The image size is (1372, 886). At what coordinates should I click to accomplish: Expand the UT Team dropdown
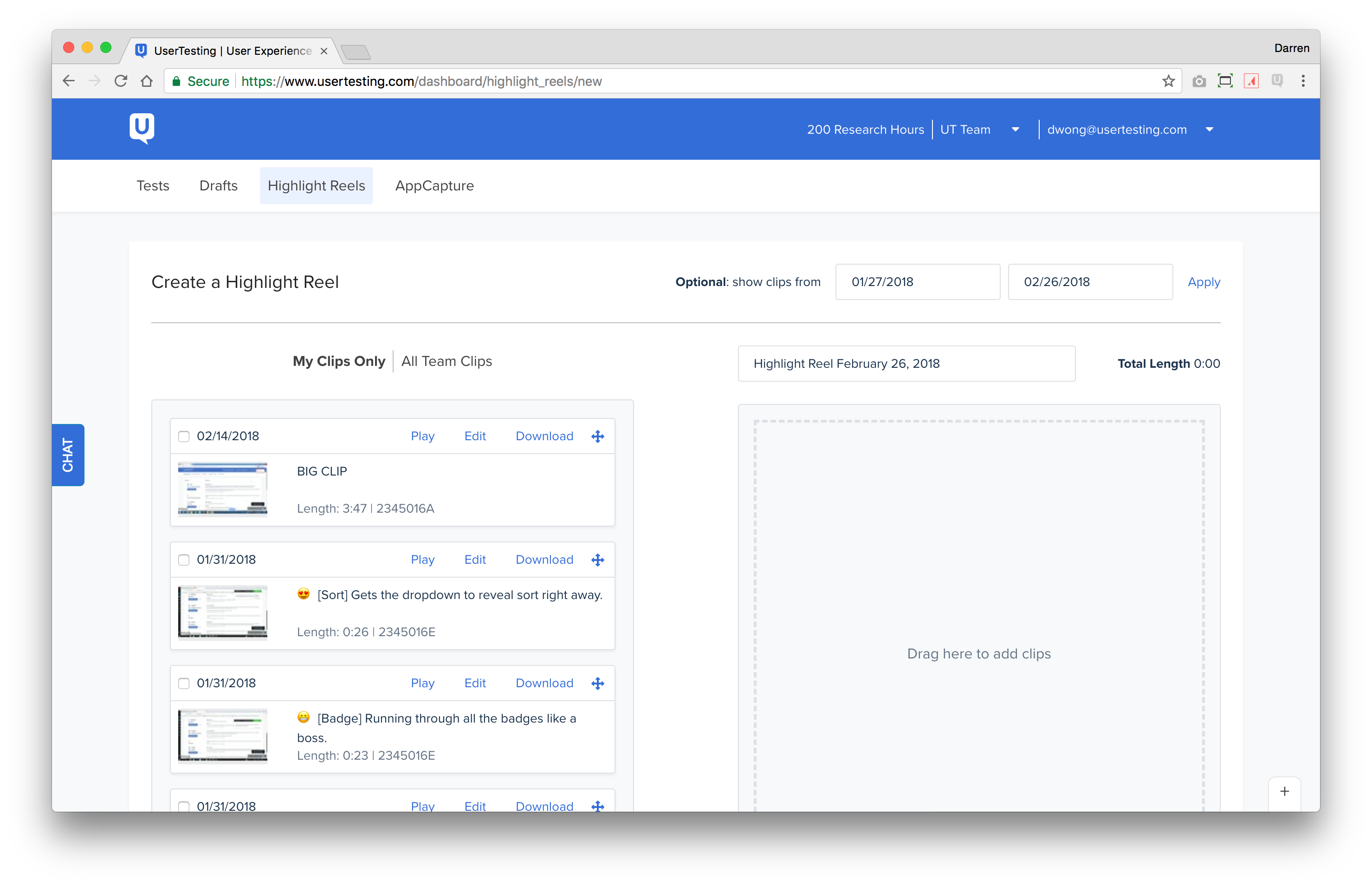pos(1015,130)
